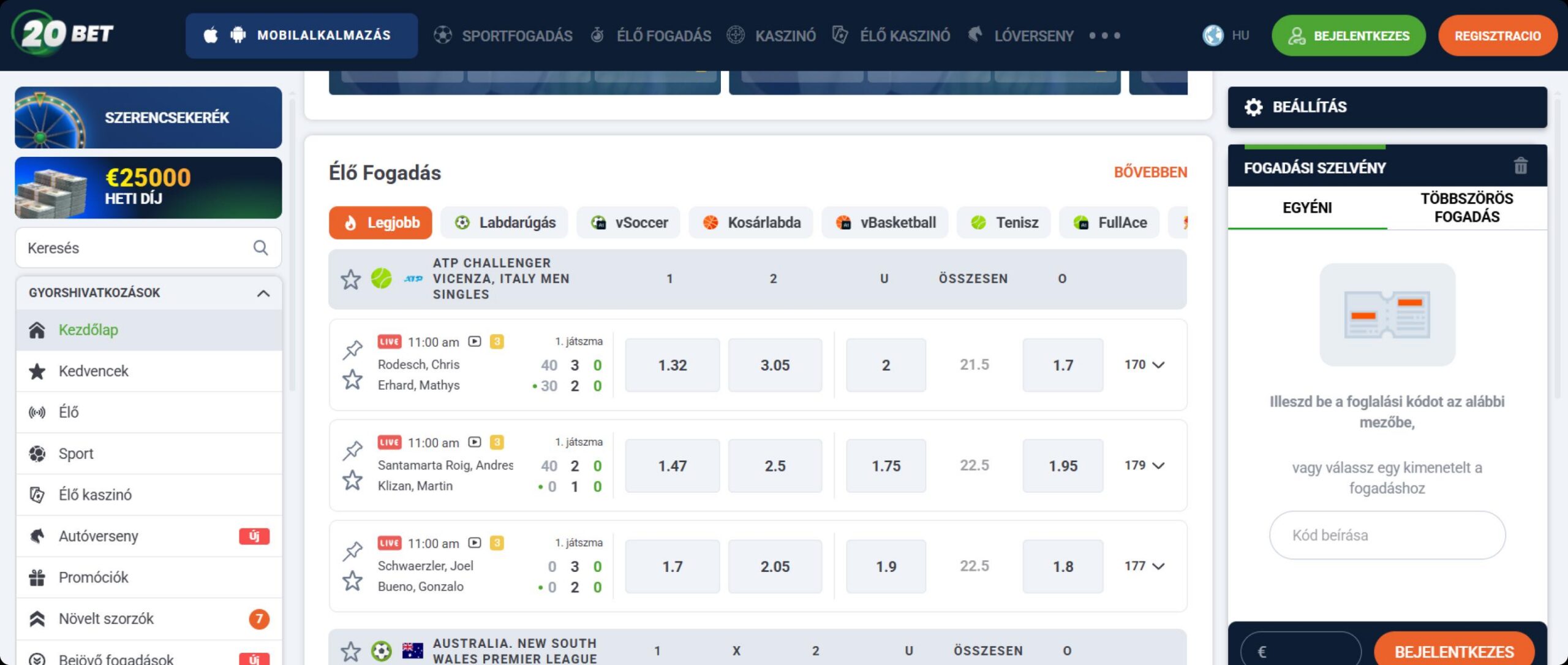
Task: Open language selector globe icon
Action: (1213, 36)
